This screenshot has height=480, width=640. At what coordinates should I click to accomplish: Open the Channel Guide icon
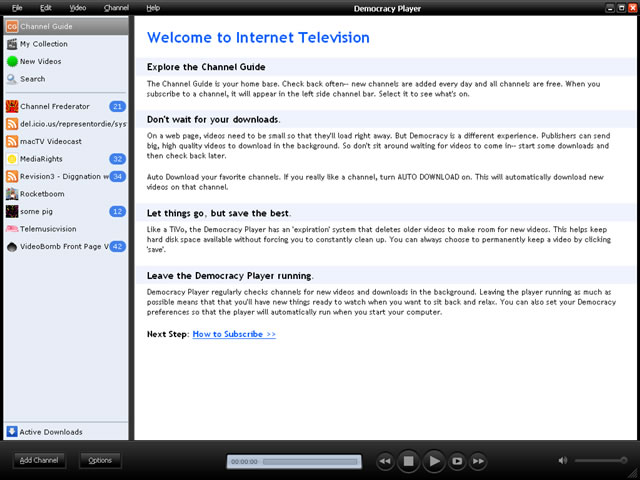tap(12, 27)
